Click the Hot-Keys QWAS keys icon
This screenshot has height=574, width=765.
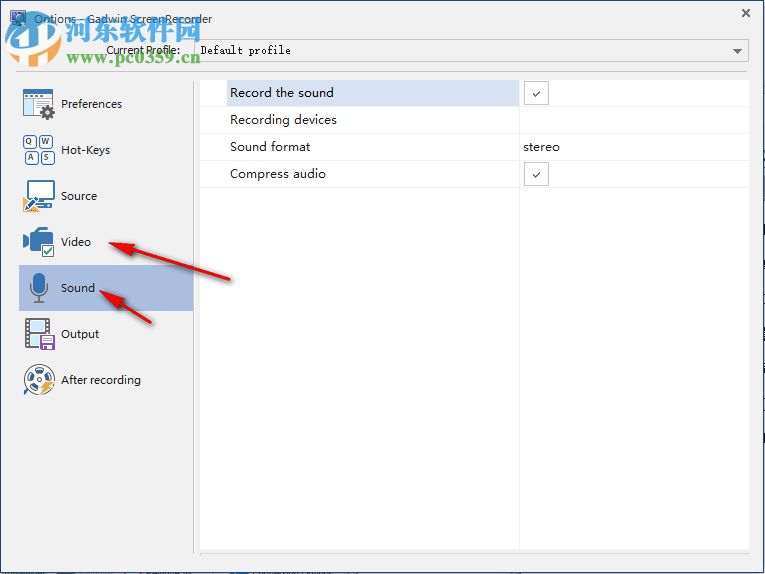[39, 150]
